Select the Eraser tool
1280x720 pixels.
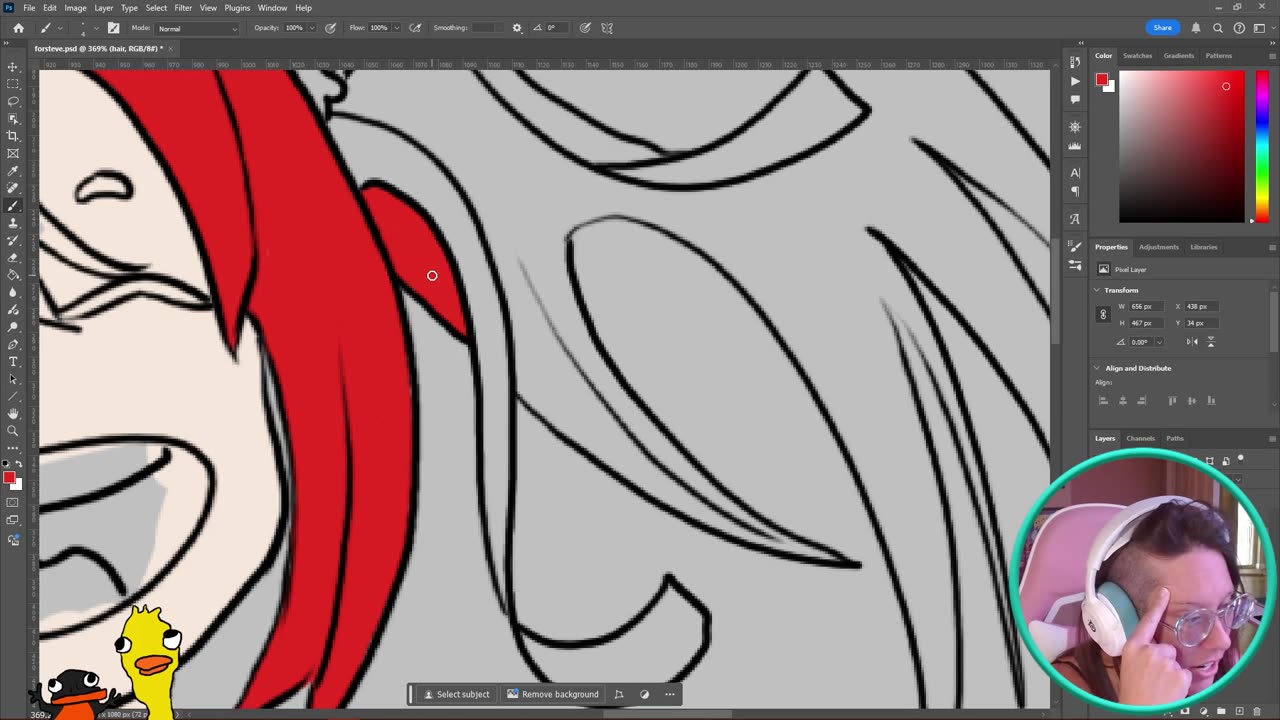click(x=13, y=257)
